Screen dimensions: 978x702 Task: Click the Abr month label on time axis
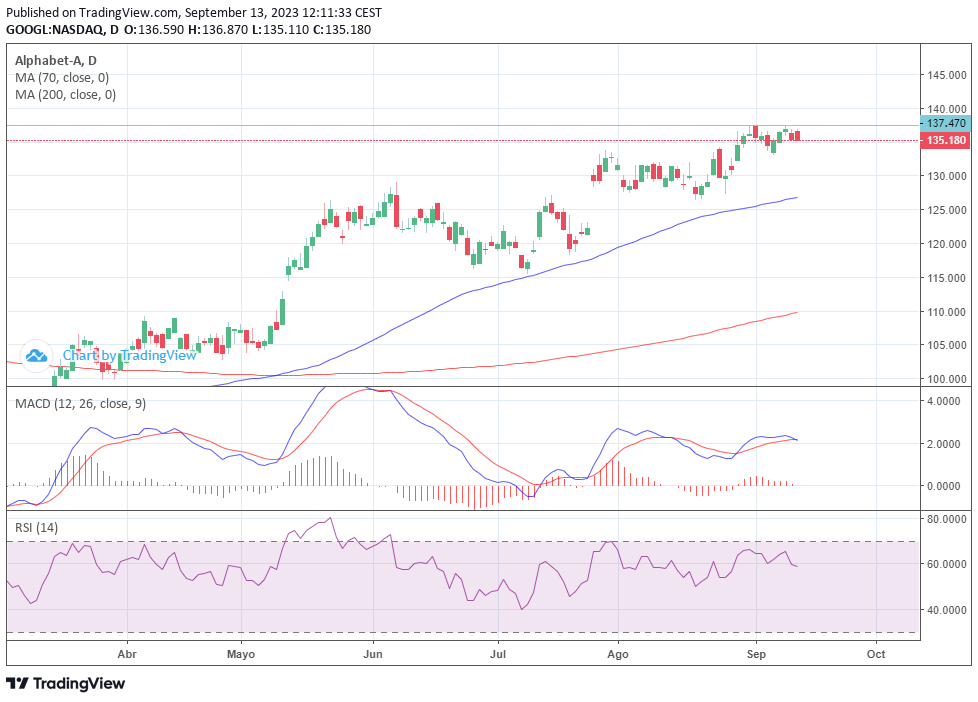coord(127,655)
